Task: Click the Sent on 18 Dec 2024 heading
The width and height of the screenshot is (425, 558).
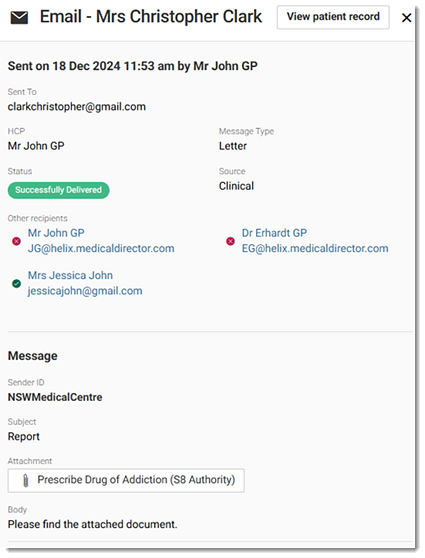Action: pyautogui.click(x=132, y=66)
